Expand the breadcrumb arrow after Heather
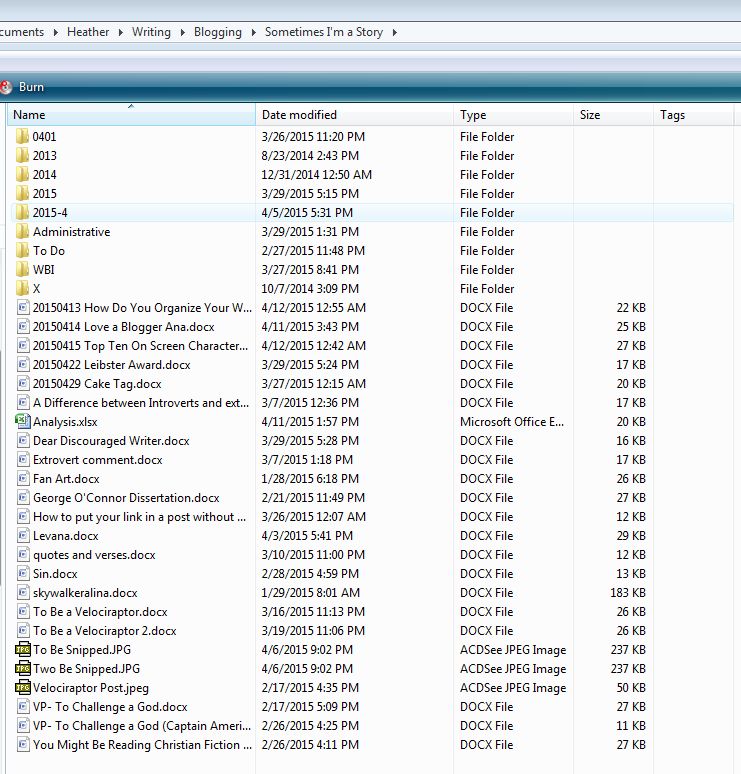The image size is (741, 774). [120, 33]
